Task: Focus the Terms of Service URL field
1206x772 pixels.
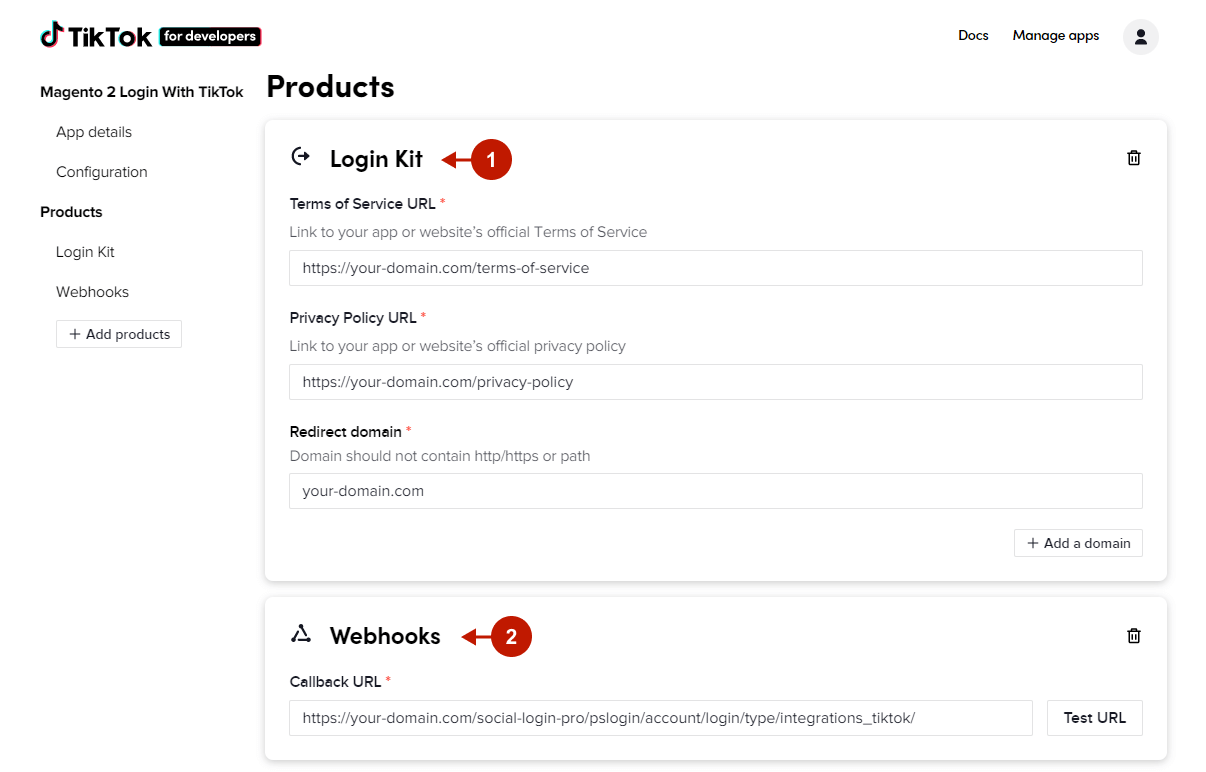Action: (716, 268)
